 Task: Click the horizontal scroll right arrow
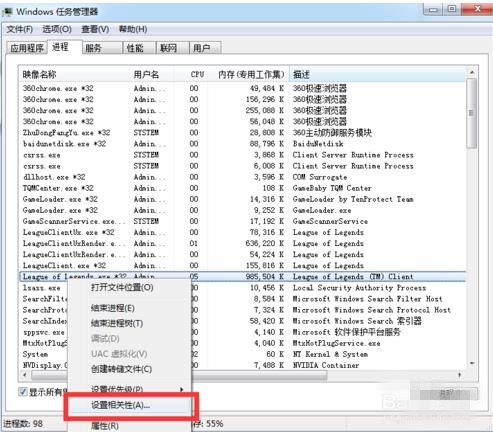coord(460,375)
